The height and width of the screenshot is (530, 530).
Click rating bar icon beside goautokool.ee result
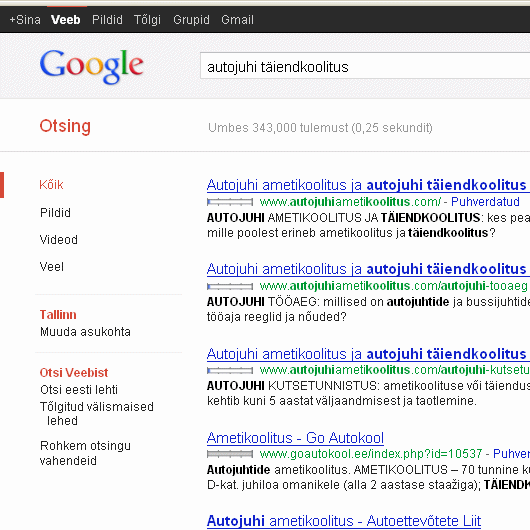pyautogui.click(x=230, y=454)
